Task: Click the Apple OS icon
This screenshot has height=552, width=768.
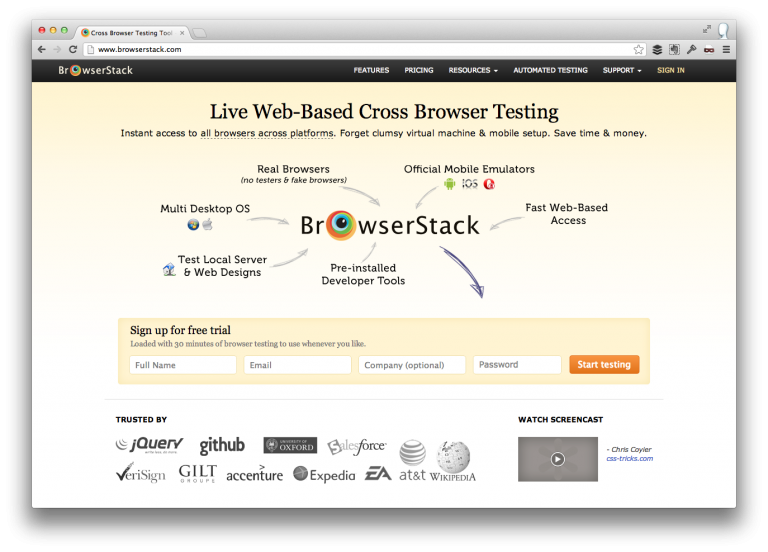Action: (x=208, y=225)
